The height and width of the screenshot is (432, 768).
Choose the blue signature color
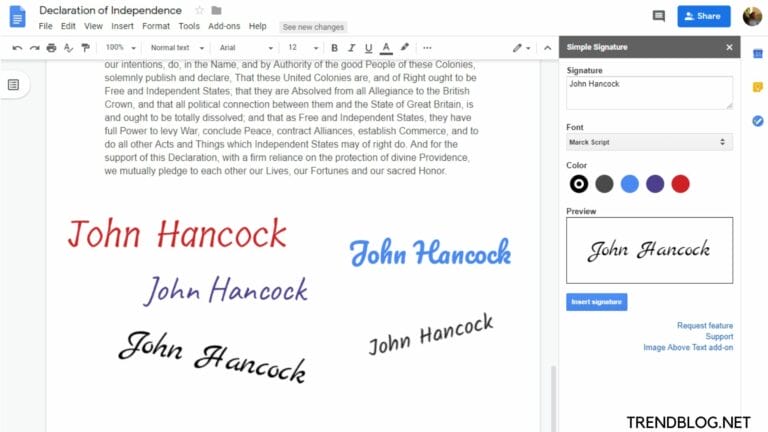[629, 183]
